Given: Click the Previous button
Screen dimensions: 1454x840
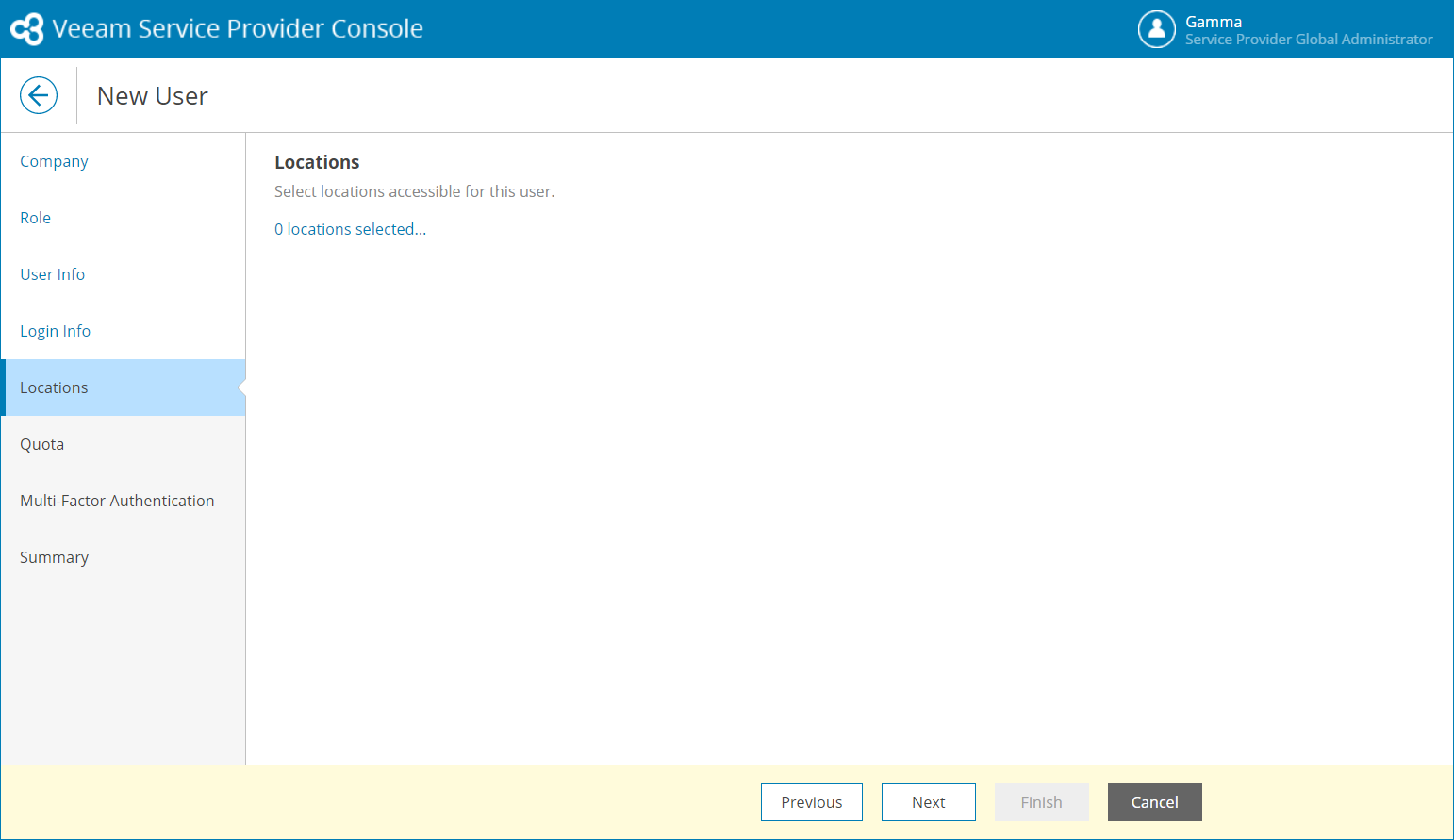Looking at the screenshot, I should coord(812,802).
